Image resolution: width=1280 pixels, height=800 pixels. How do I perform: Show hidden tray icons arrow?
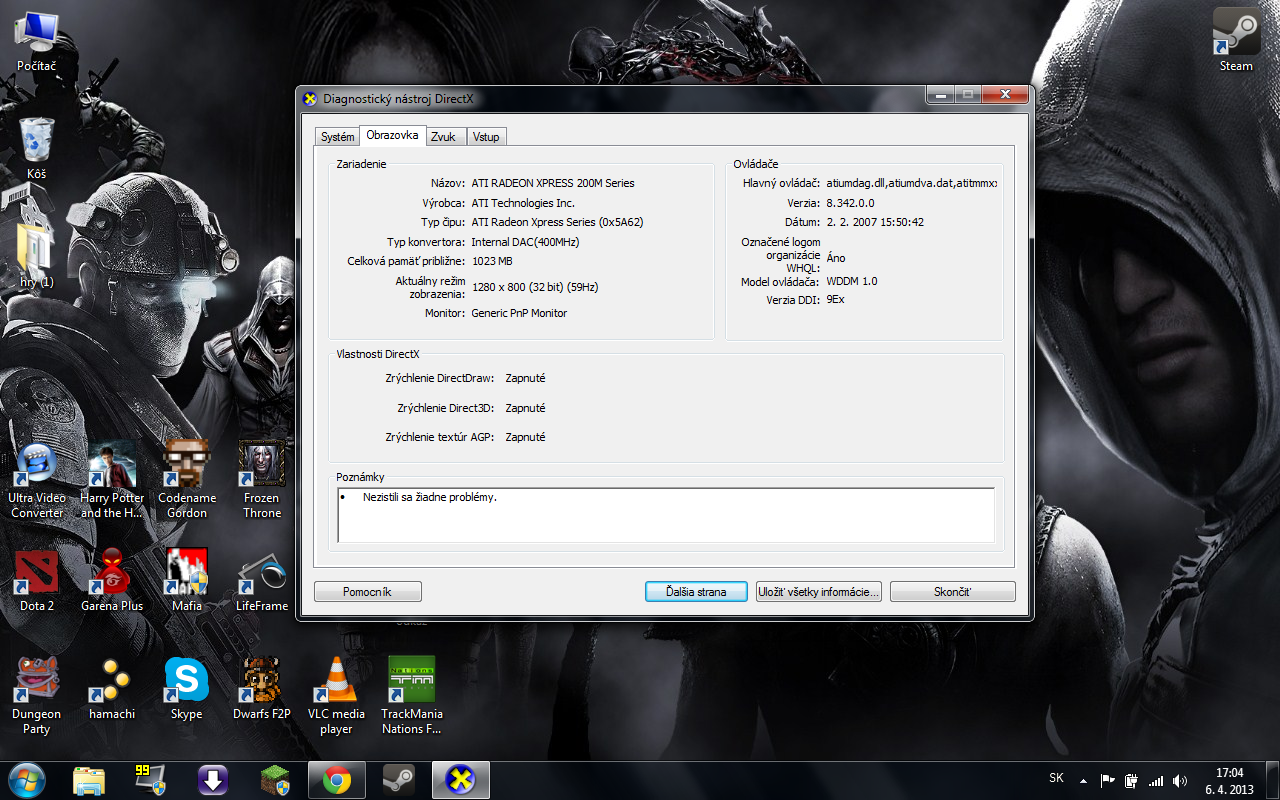coord(1083,780)
